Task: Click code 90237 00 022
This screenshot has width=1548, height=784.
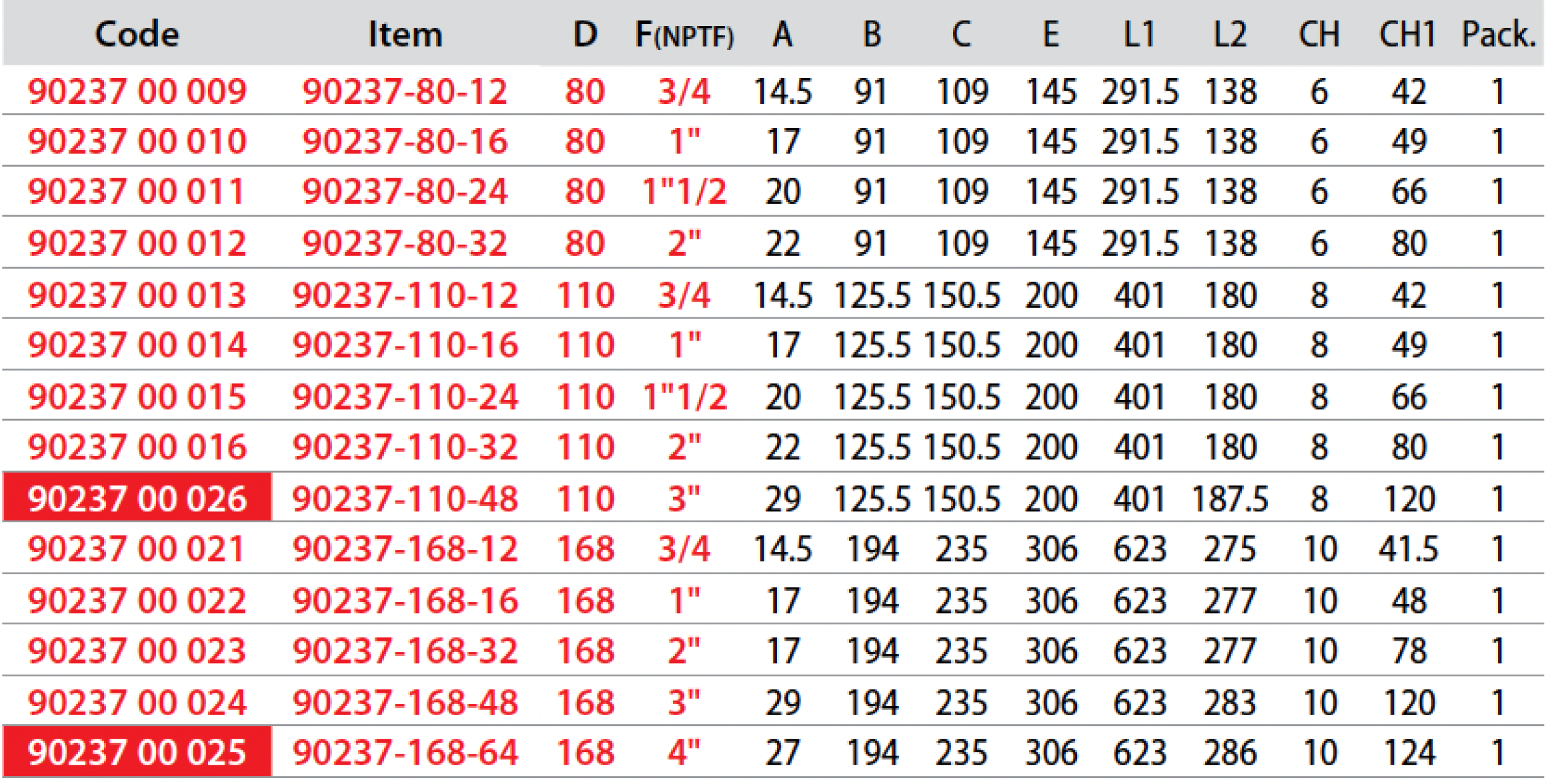Action: (x=137, y=600)
